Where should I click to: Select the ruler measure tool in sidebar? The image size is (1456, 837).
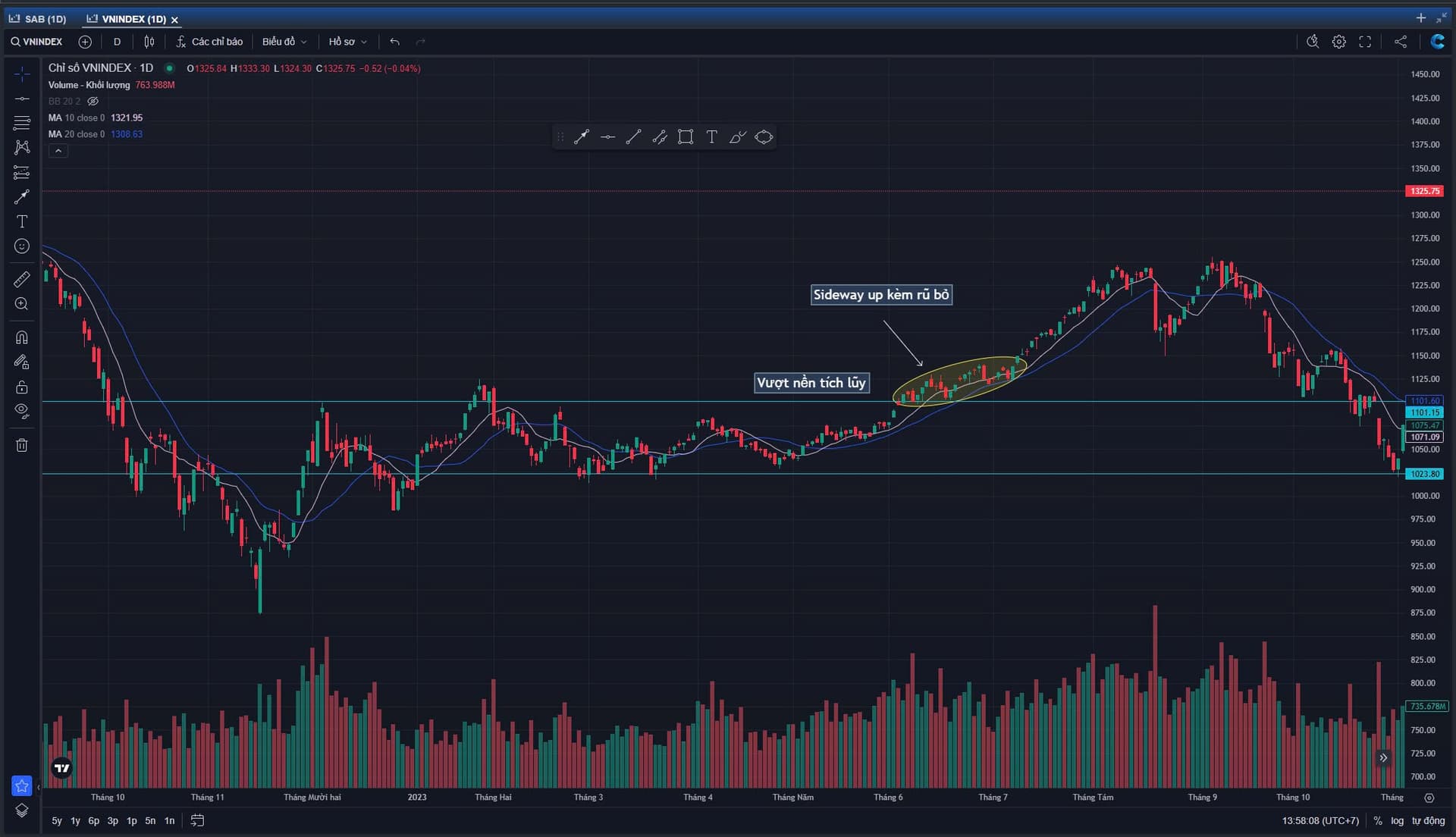click(x=21, y=279)
